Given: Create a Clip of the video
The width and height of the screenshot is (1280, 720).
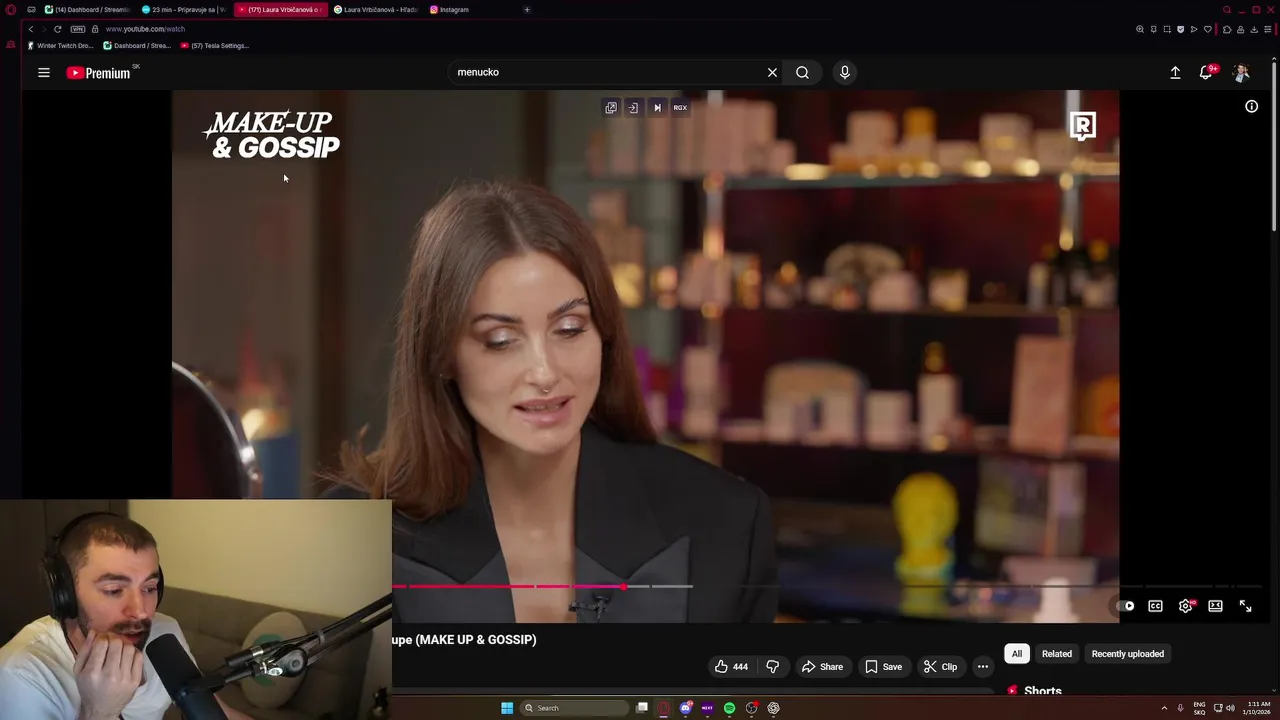Looking at the screenshot, I should (x=940, y=667).
